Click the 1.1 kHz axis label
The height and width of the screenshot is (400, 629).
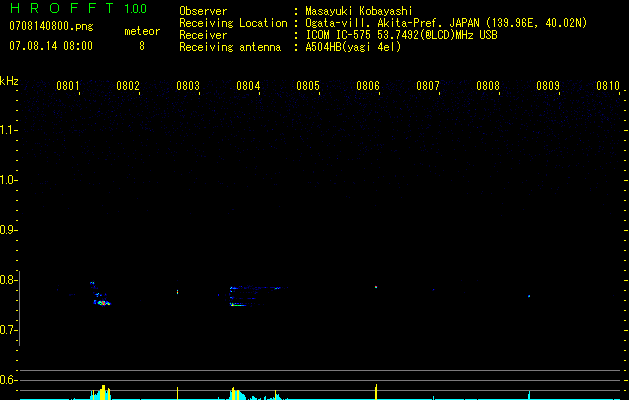9,130
